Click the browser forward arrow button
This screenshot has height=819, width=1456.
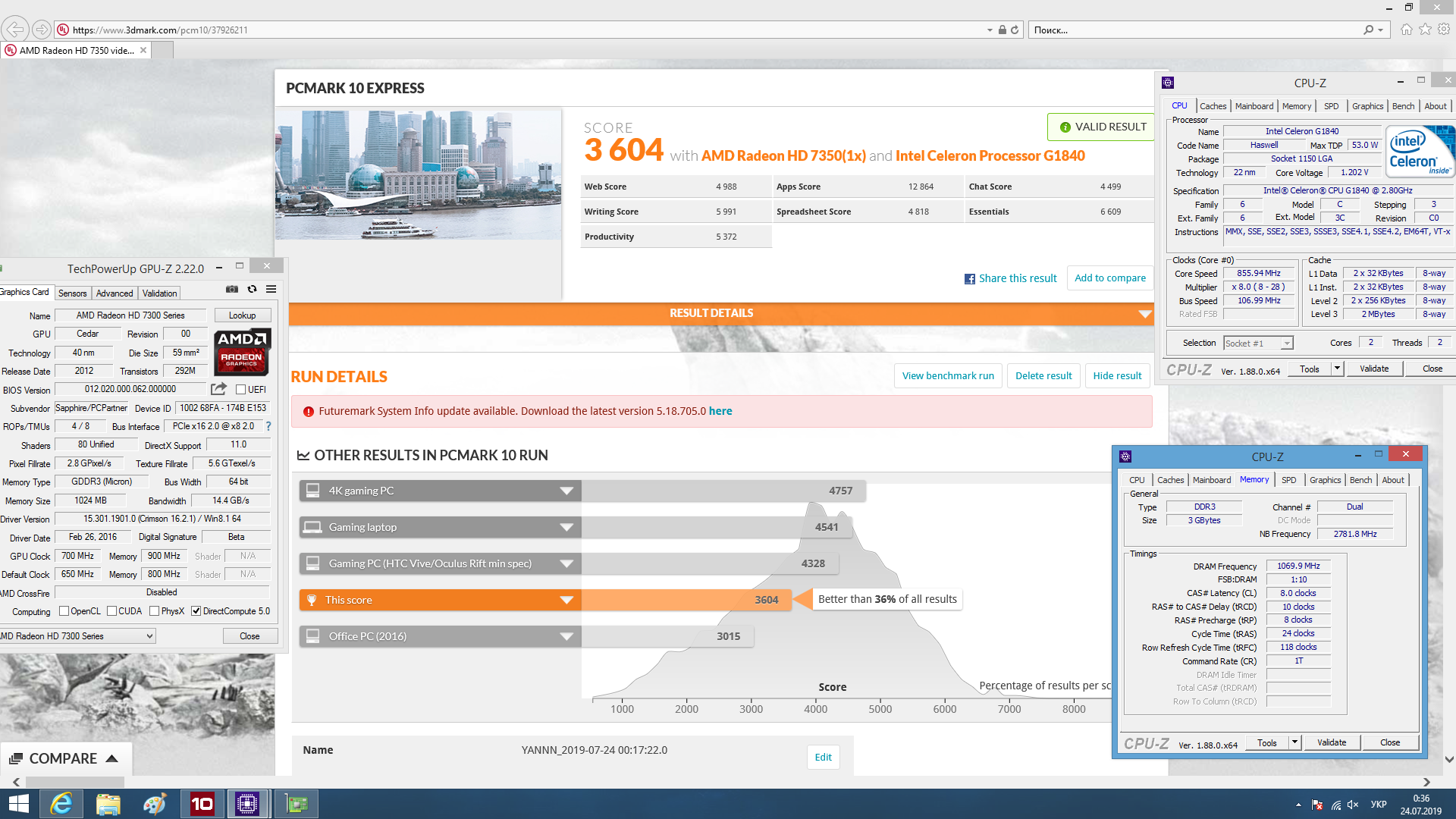[42, 30]
